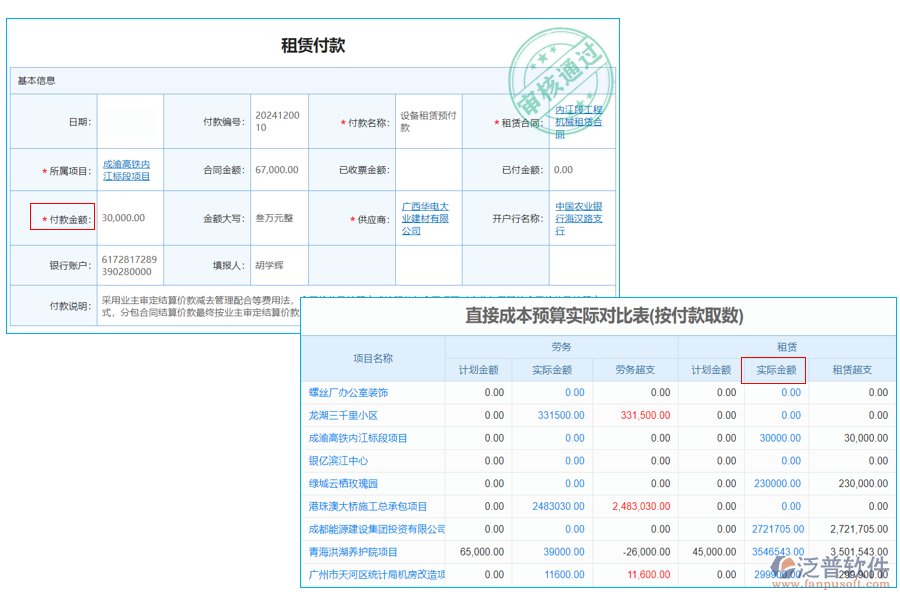The height and width of the screenshot is (600, 900).
Task: Open the 成渝高铁内江标段项目 project link
Action: coord(127,170)
